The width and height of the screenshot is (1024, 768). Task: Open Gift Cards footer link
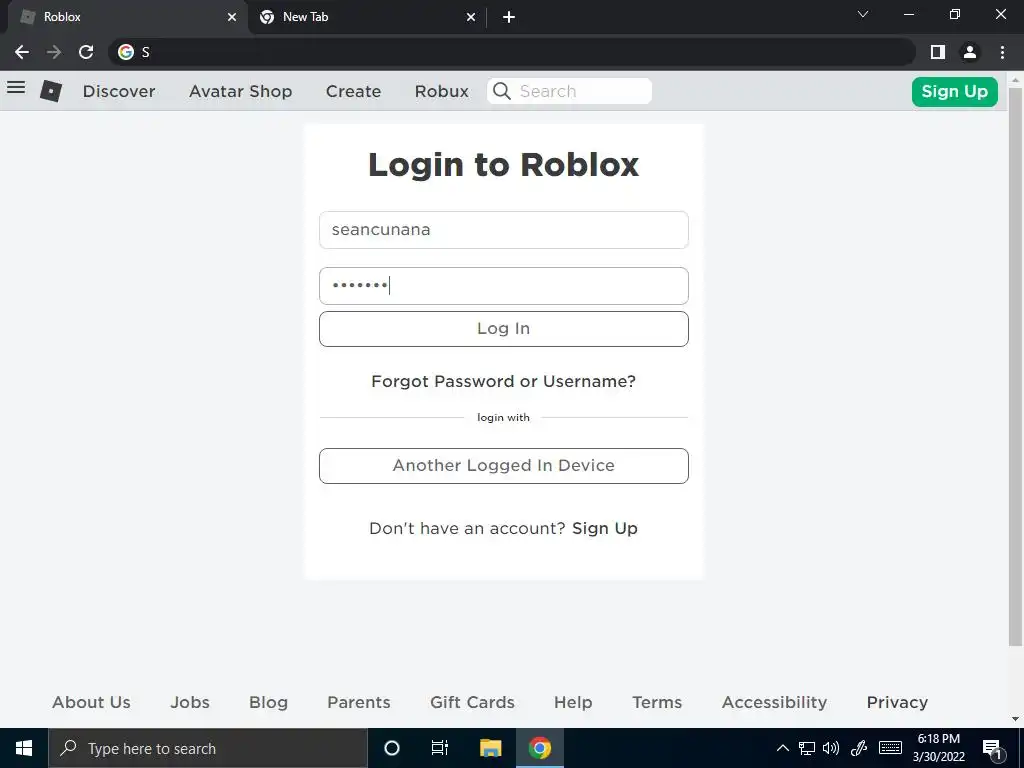[x=472, y=702]
